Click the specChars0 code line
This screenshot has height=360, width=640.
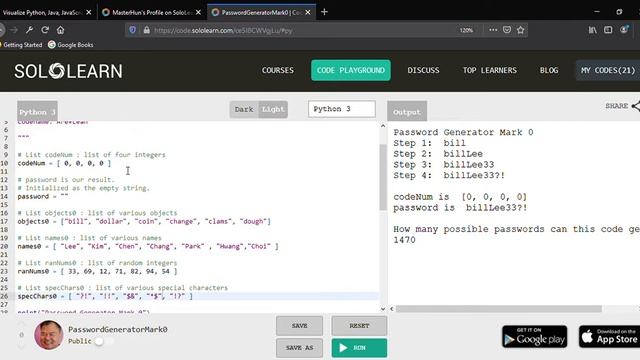click(105, 296)
